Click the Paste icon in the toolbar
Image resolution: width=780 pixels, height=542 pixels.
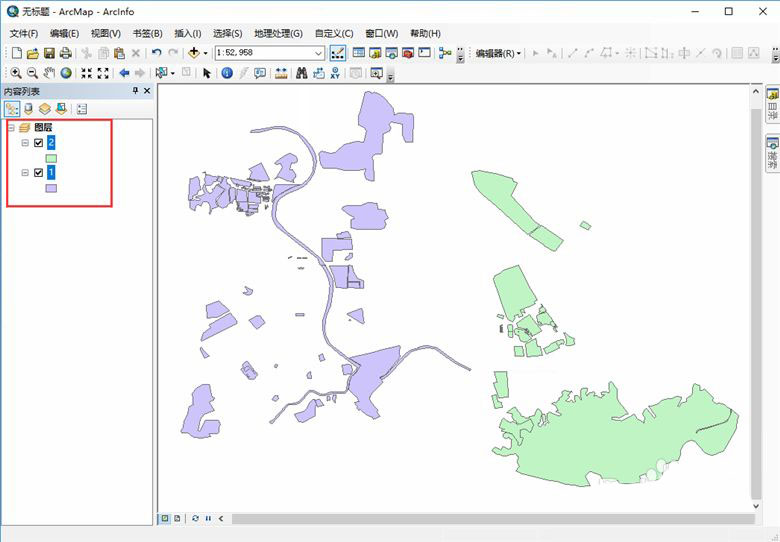(x=119, y=53)
